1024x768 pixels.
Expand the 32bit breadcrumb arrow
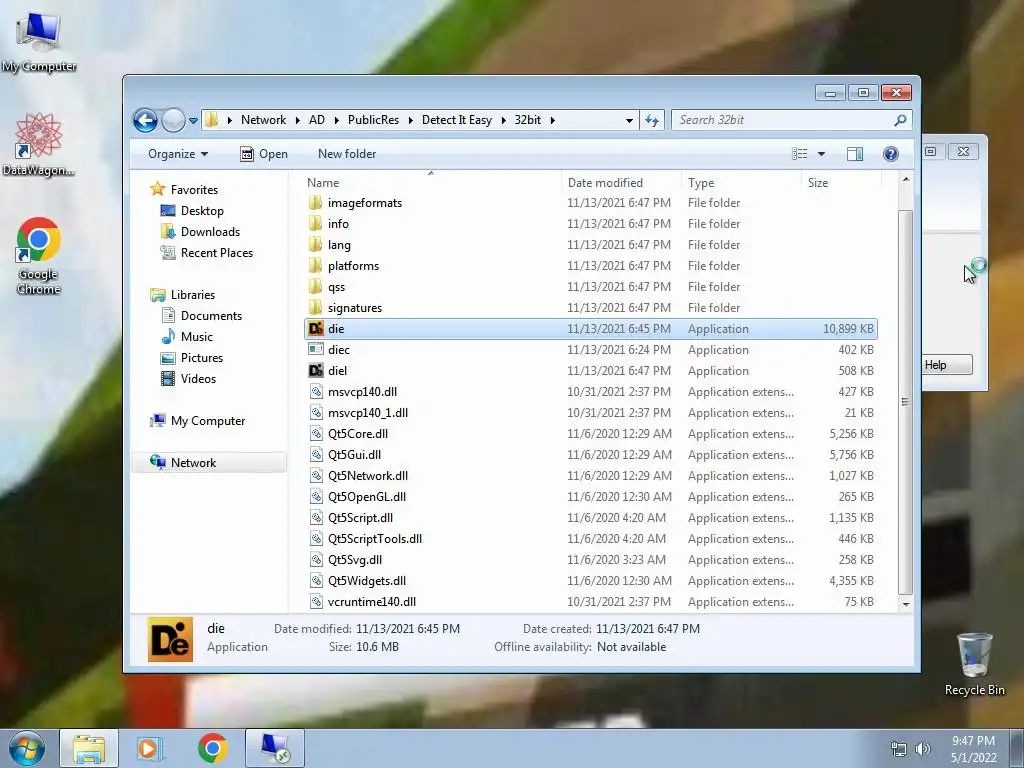click(x=552, y=120)
